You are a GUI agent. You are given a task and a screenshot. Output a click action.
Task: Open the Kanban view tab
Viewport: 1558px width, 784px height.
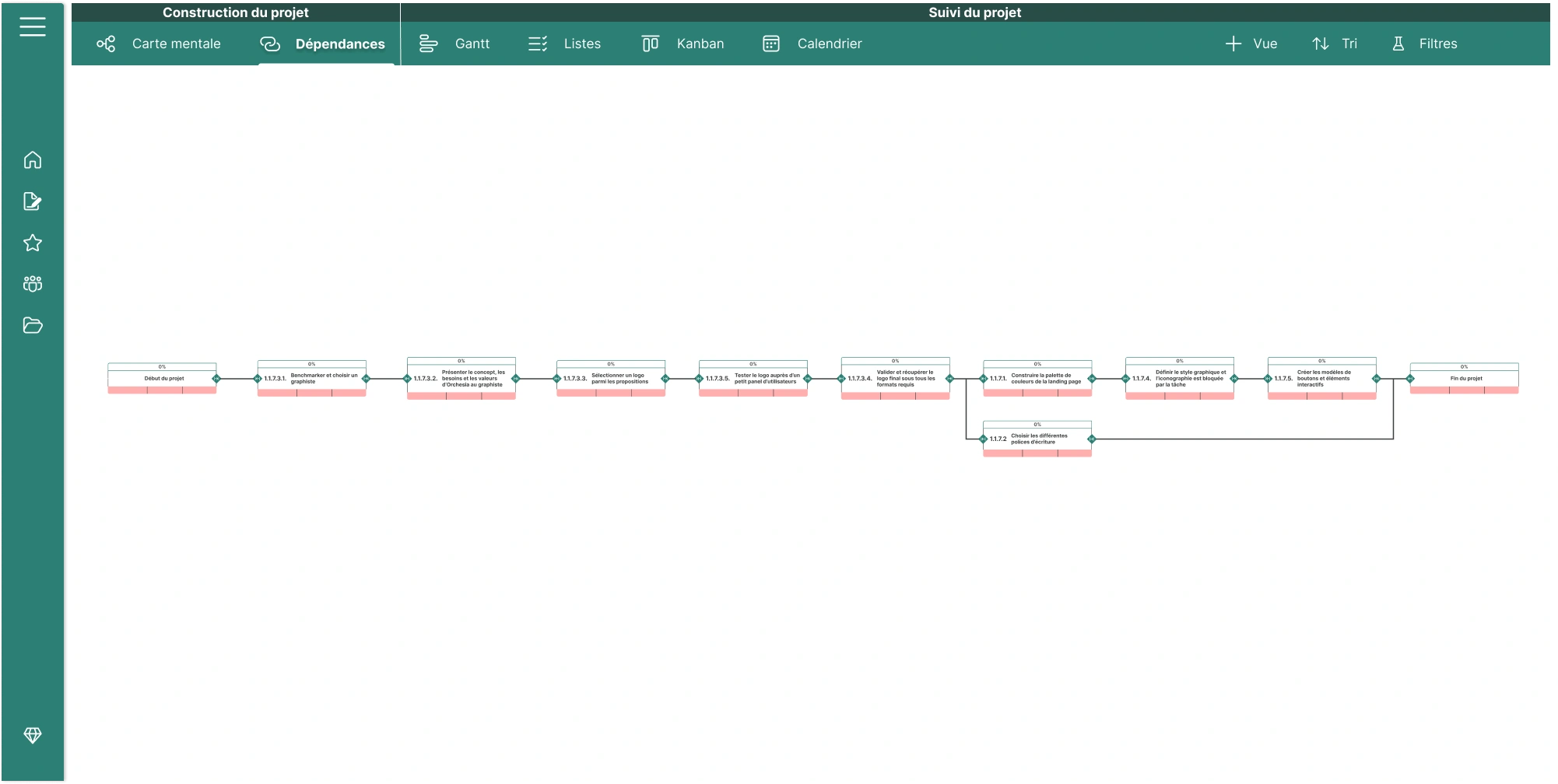tap(683, 44)
